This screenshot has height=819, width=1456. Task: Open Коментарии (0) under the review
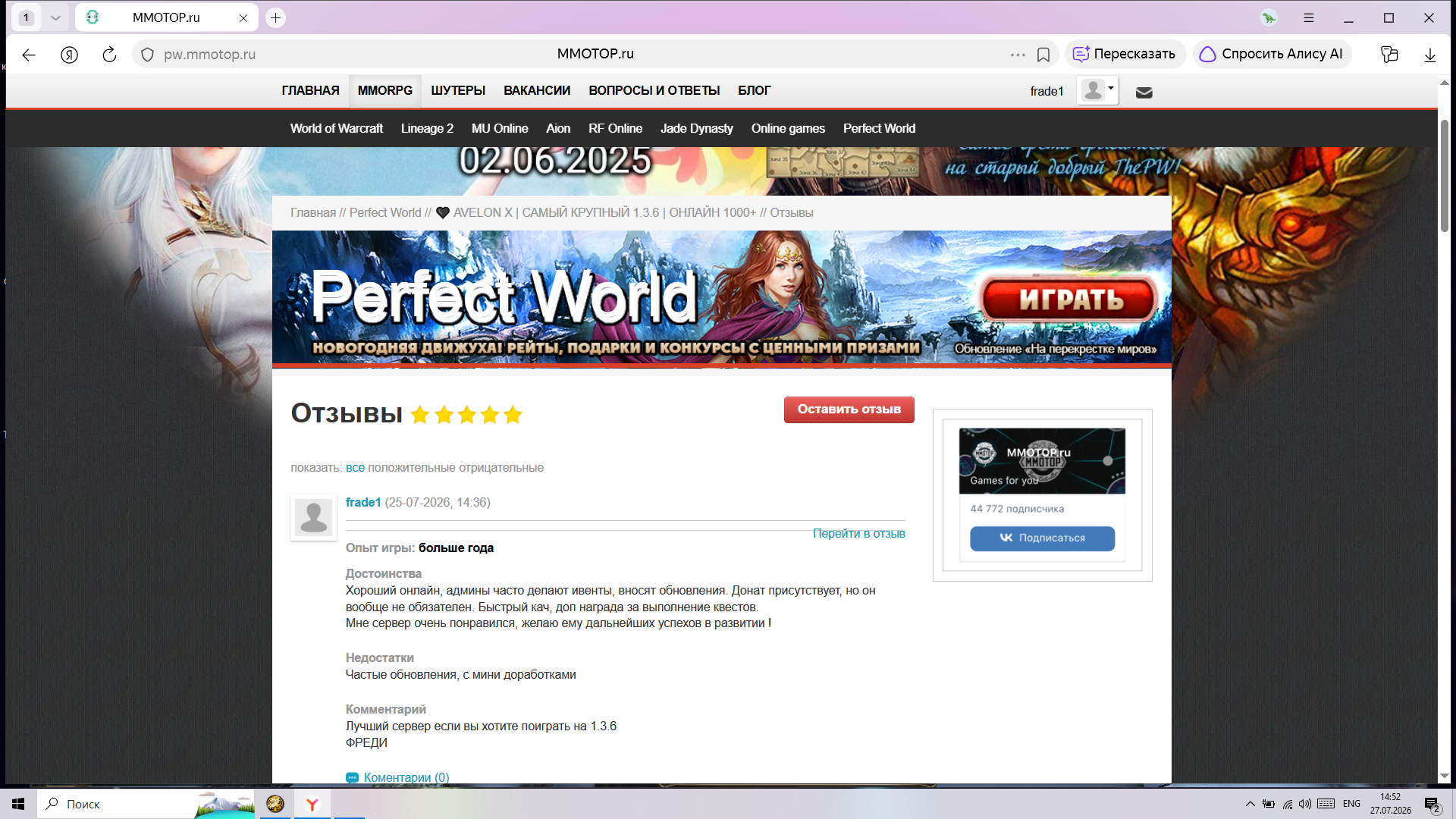406,778
